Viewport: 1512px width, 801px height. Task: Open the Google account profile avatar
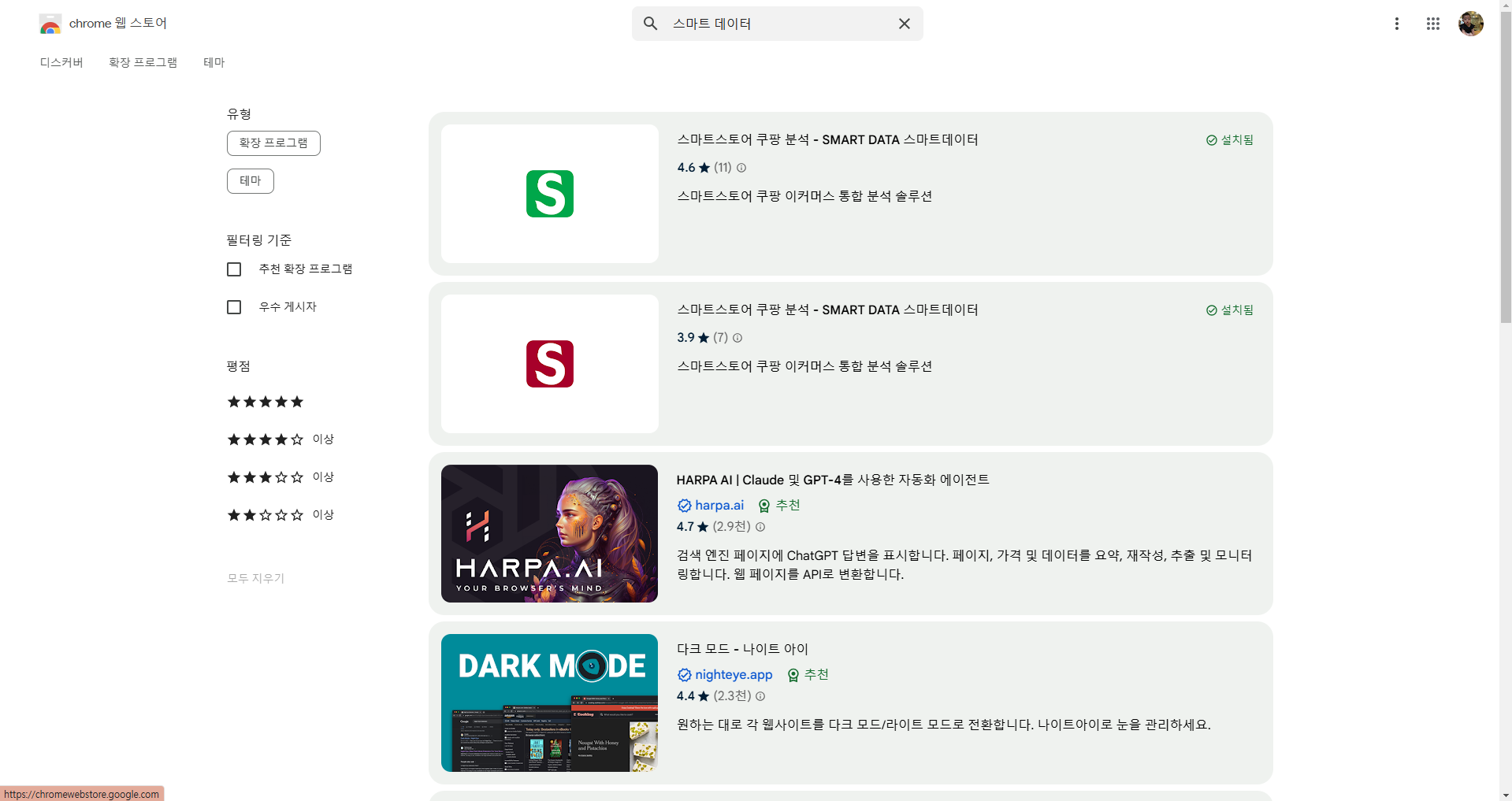point(1471,24)
